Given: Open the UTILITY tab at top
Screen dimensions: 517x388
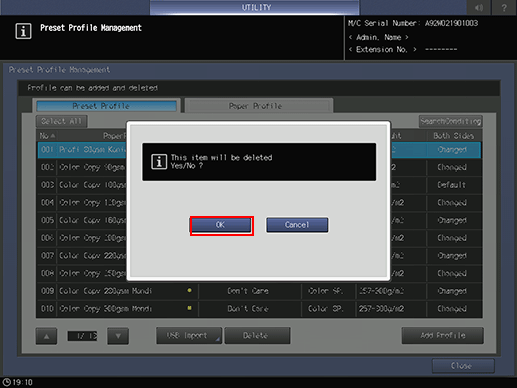Looking at the screenshot, I should [255, 7].
